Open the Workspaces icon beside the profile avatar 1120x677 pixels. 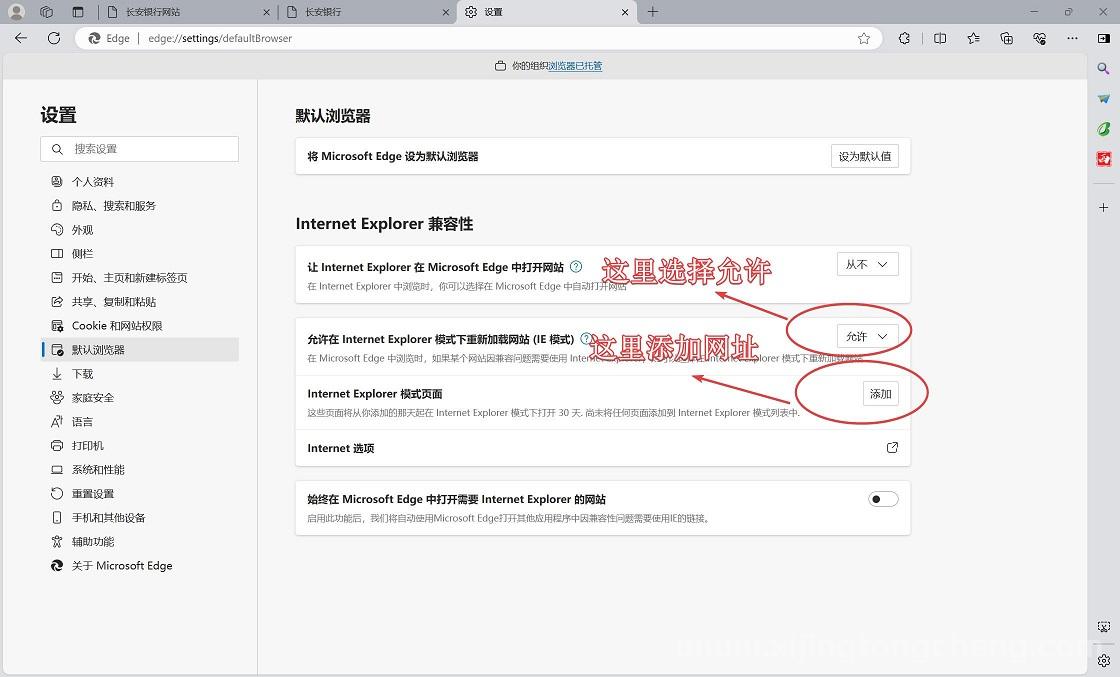coord(46,12)
